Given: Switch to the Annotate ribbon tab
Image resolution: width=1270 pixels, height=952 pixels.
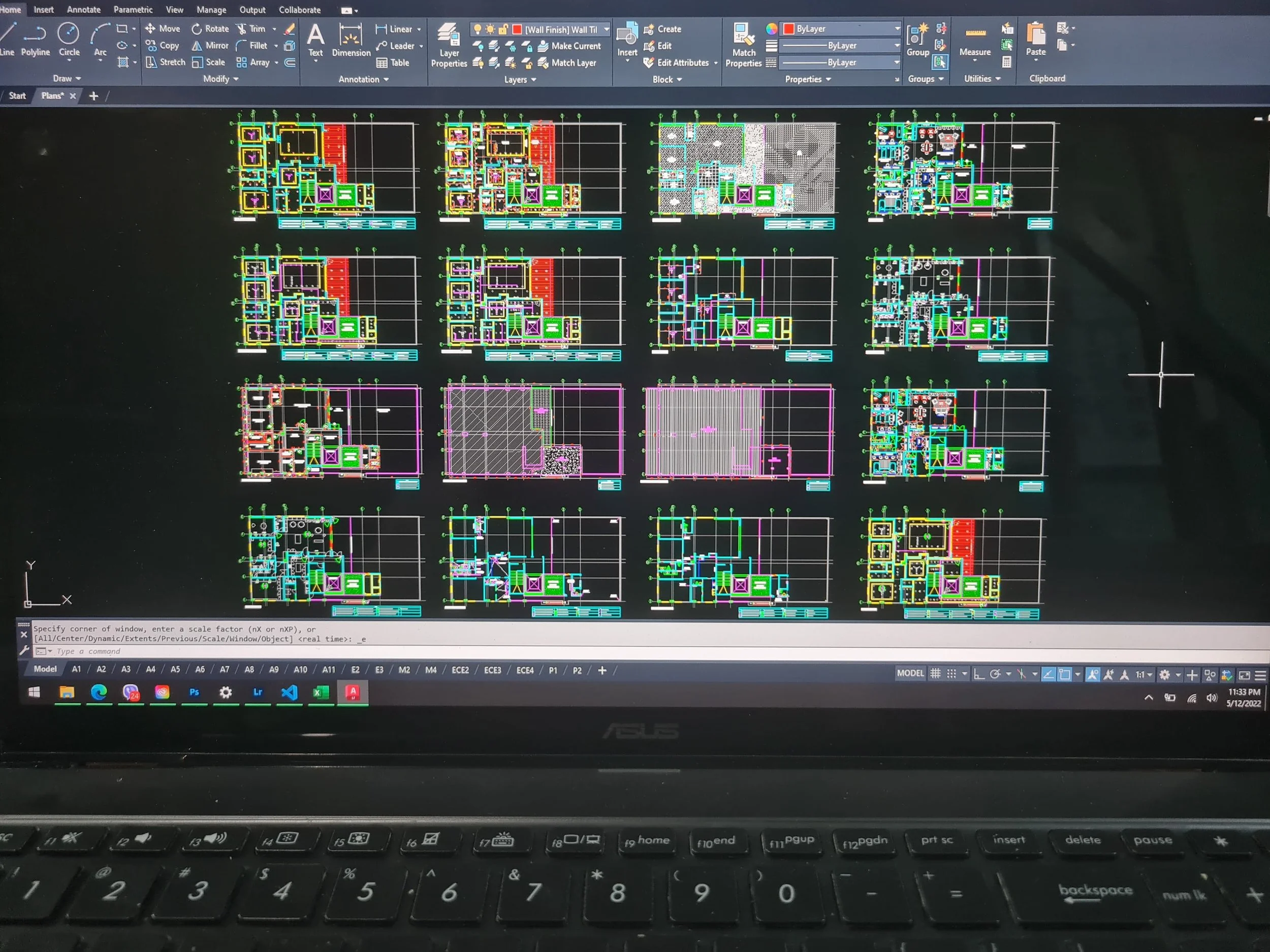Looking at the screenshot, I should click(83, 10).
